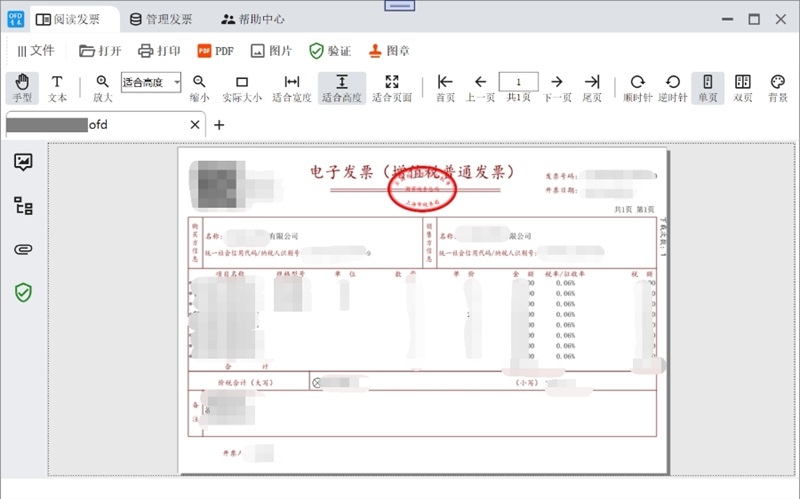Go to 下一页 next page
This screenshot has height=499, width=800.
(x=557, y=88)
